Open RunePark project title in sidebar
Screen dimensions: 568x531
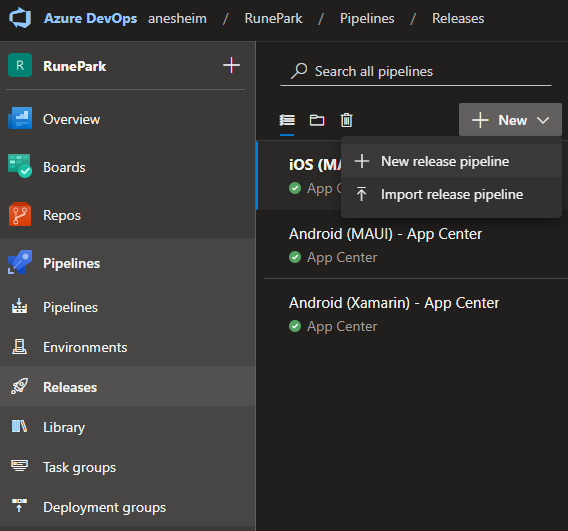[x=75, y=66]
